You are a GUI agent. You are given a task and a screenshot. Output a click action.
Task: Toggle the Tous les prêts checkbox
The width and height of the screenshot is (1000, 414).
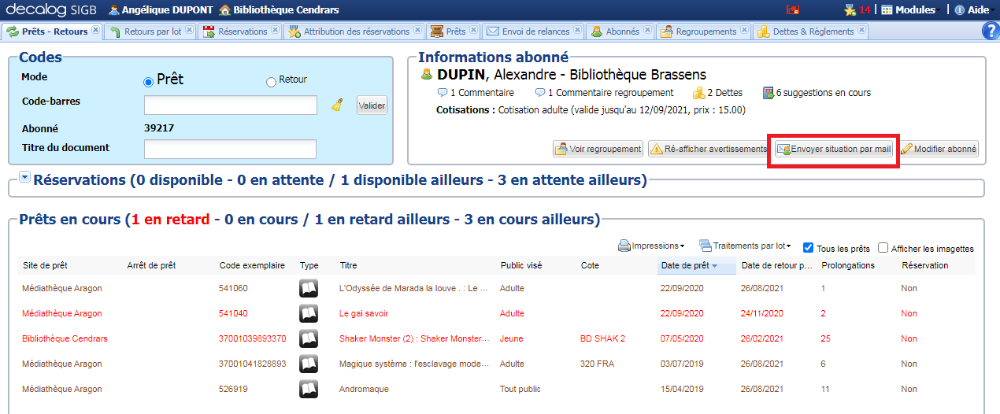click(808, 248)
